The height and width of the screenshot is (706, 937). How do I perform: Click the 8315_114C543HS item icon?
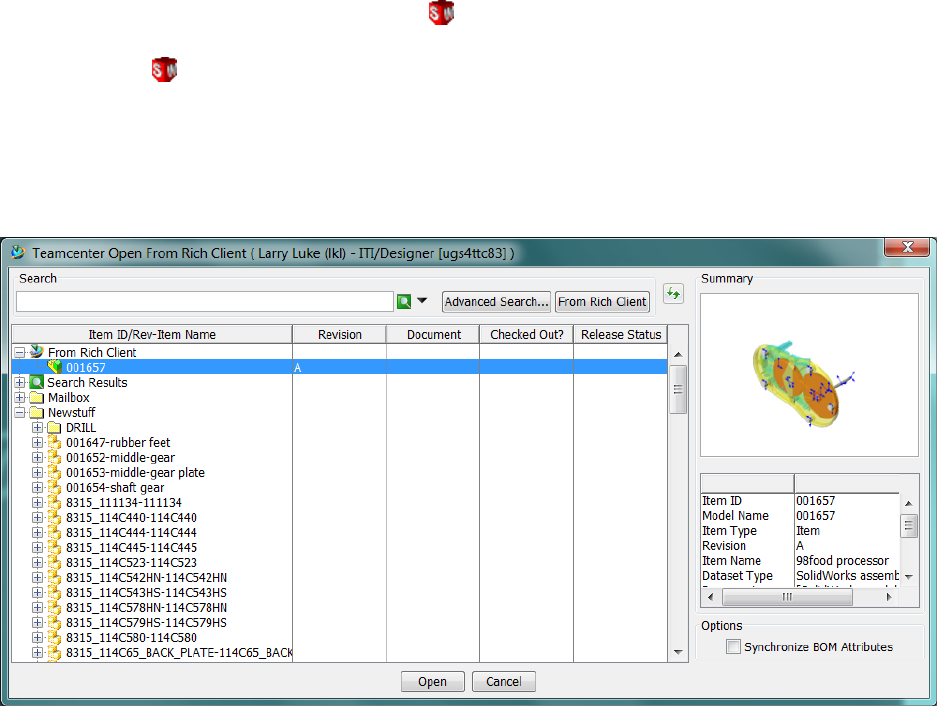coord(55,592)
